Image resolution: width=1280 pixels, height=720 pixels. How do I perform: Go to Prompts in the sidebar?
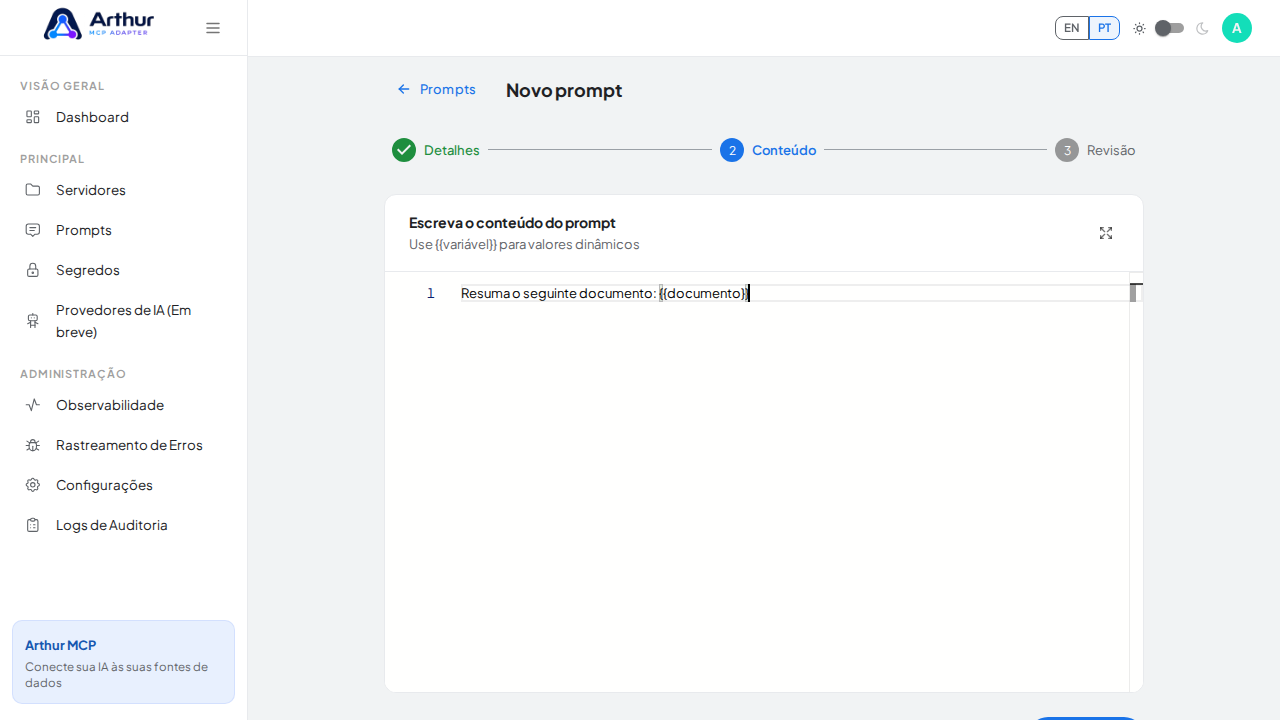[123, 230]
